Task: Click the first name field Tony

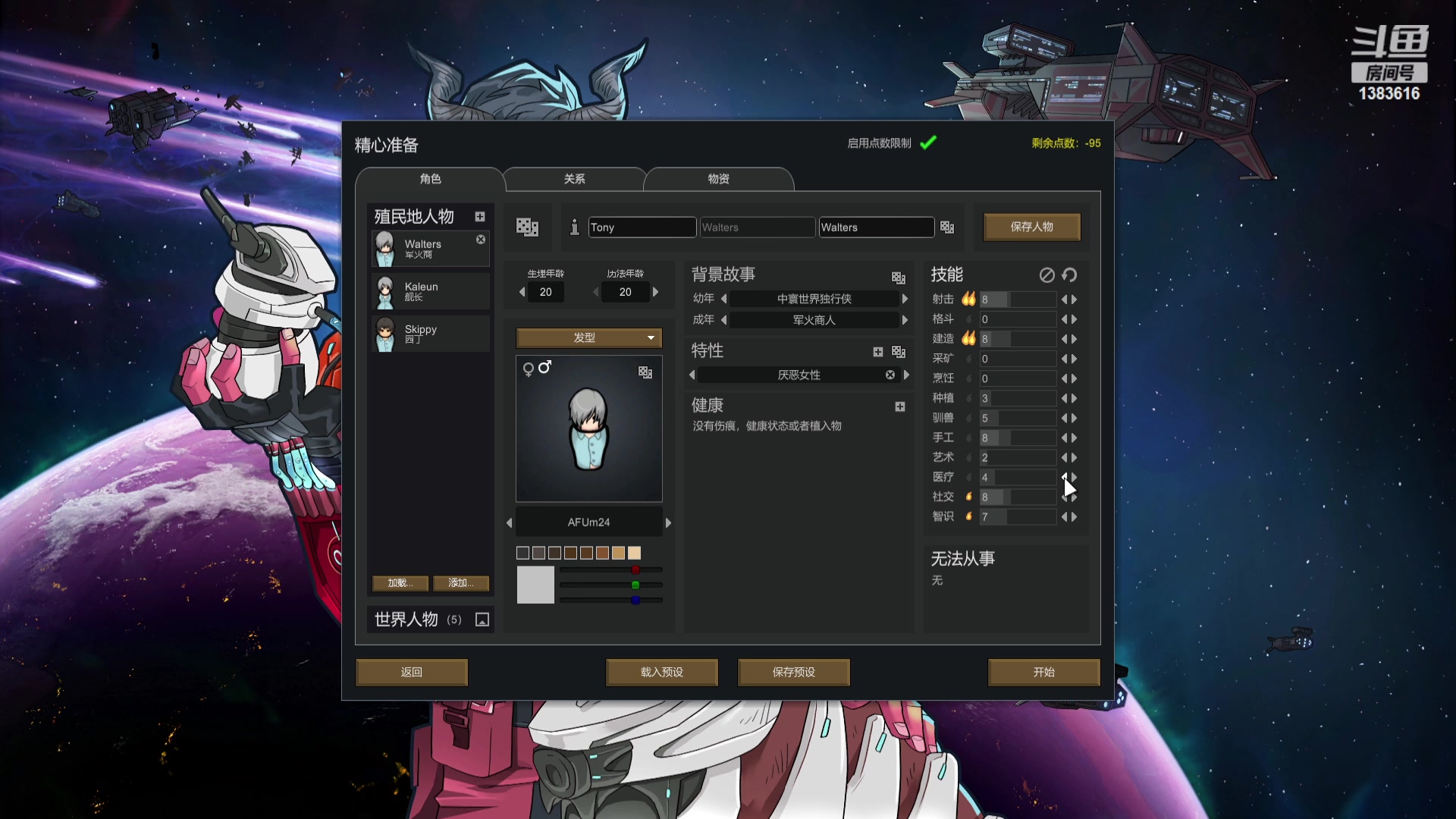Action: (x=642, y=227)
